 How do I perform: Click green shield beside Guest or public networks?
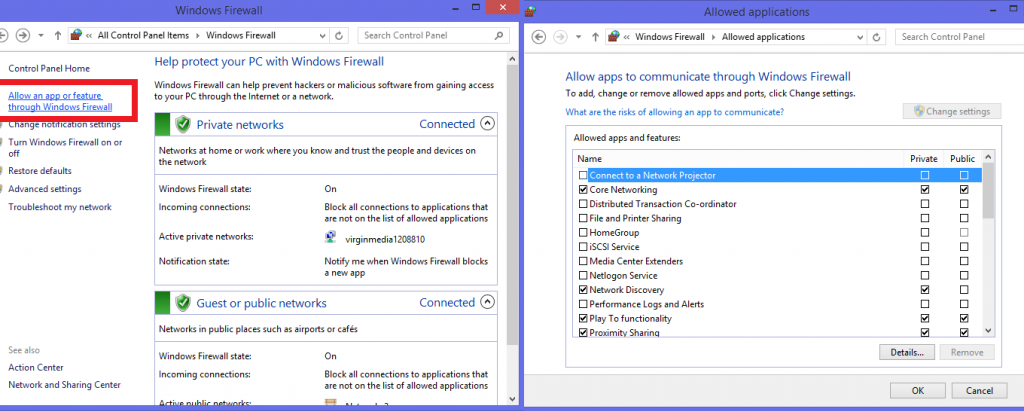[x=184, y=303]
